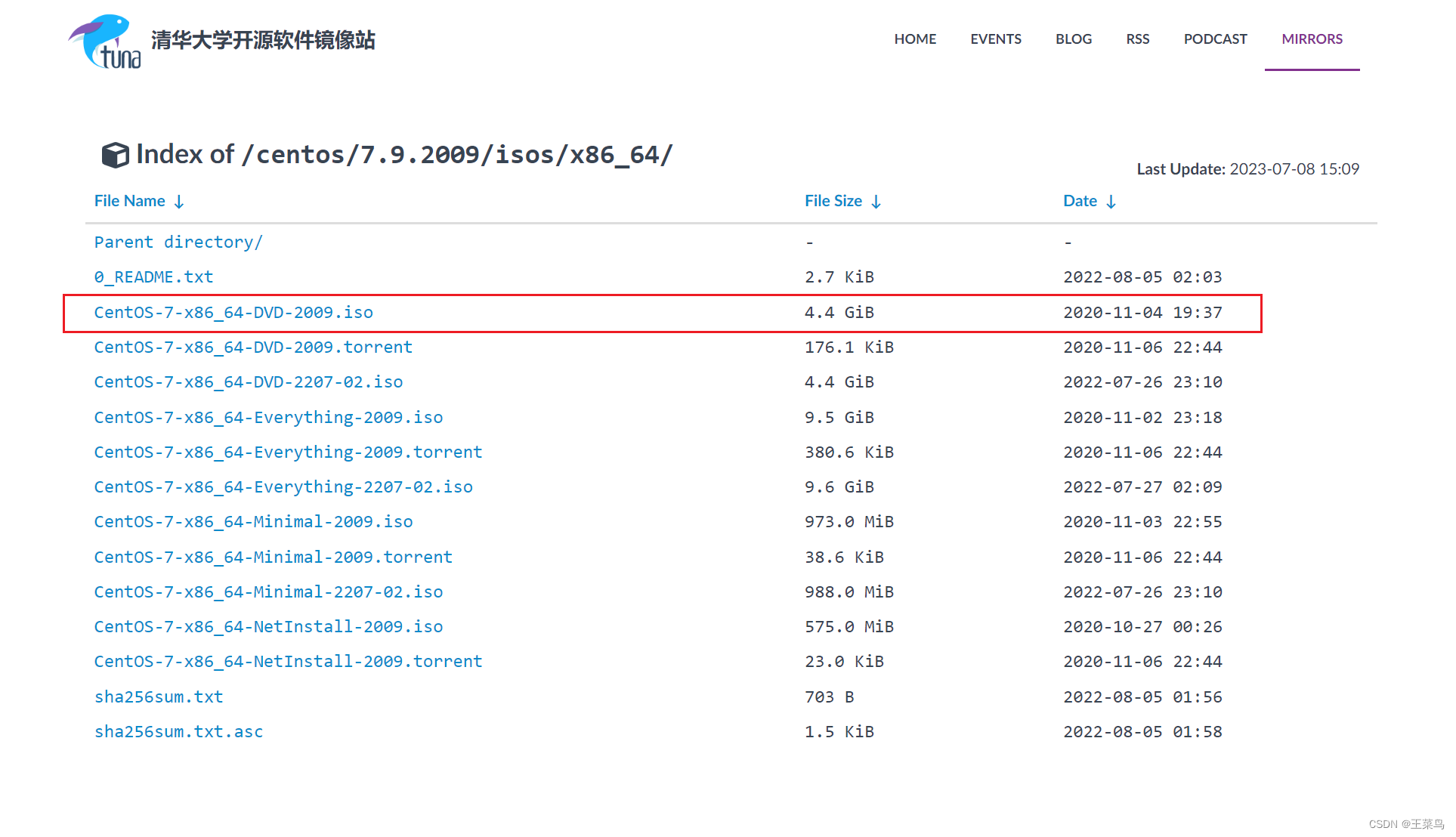Click the date 2020-11-04 19:37
Screen dimensions: 1456x837
[x=1142, y=313]
